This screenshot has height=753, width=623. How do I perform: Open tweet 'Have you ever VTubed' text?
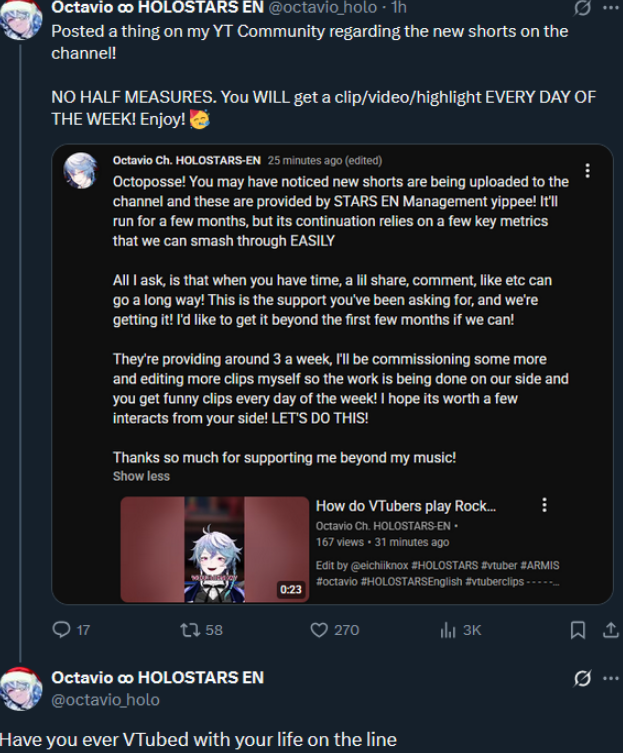(x=198, y=739)
